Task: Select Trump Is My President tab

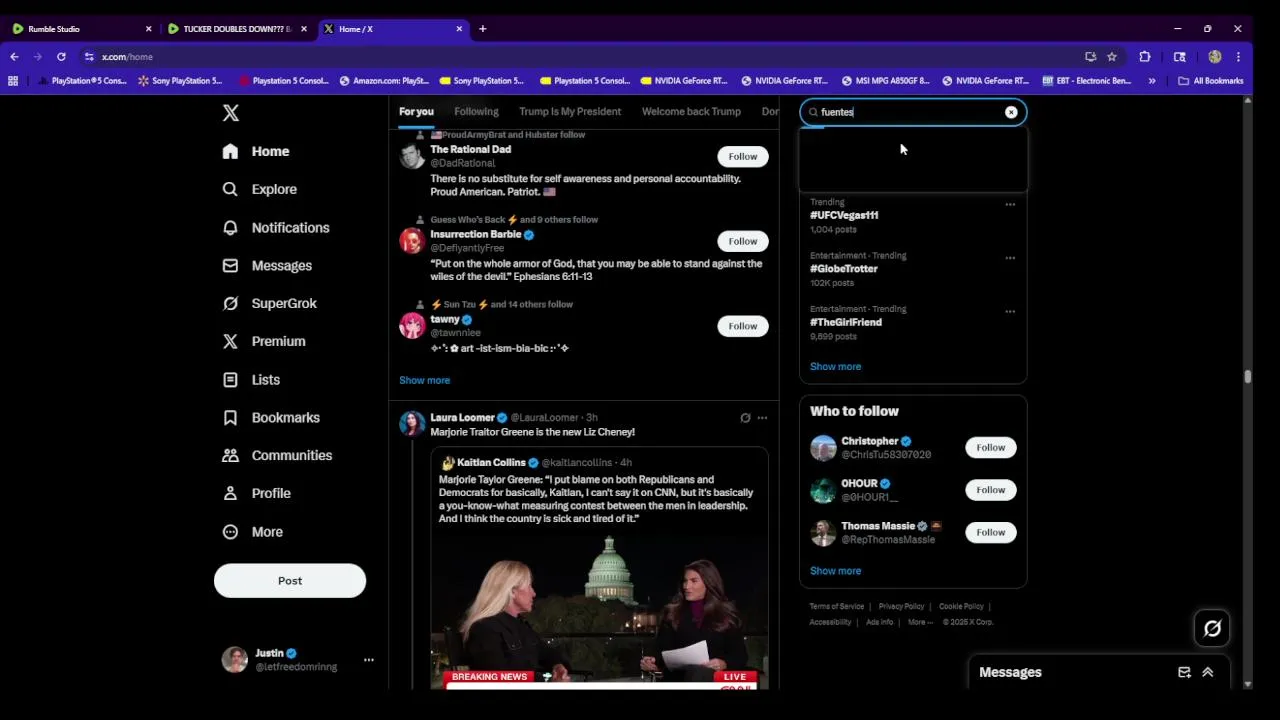Action: [x=570, y=112]
